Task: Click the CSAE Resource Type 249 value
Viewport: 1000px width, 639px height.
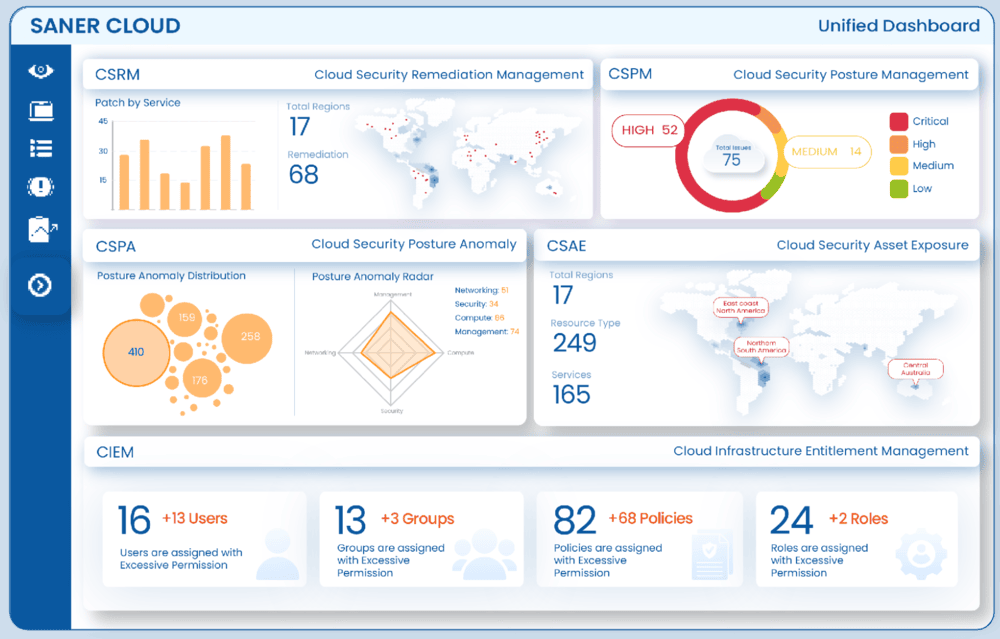Action: (575, 343)
